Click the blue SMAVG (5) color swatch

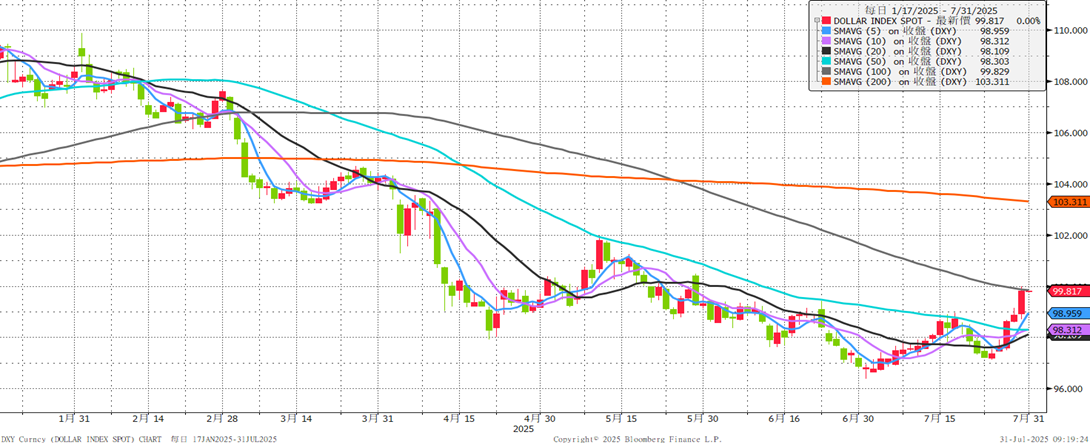pos(827,32)
